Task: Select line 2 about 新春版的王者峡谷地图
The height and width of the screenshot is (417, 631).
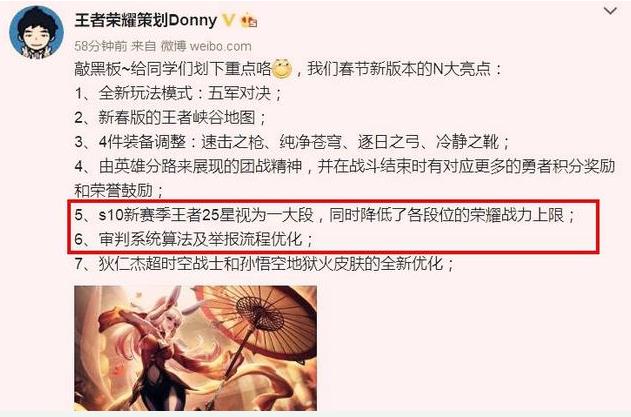Action: point(171,118)
